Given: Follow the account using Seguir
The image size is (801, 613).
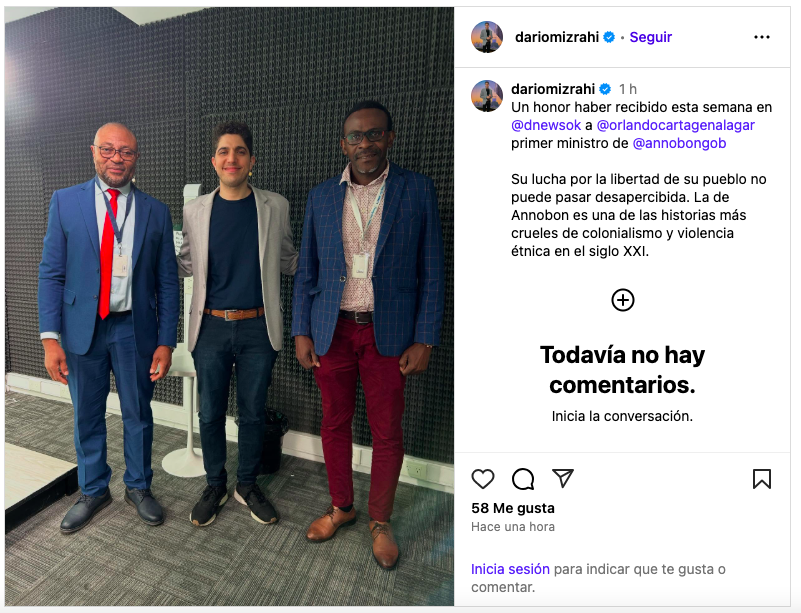Looking at the screenshot, I should coord(650,37).
